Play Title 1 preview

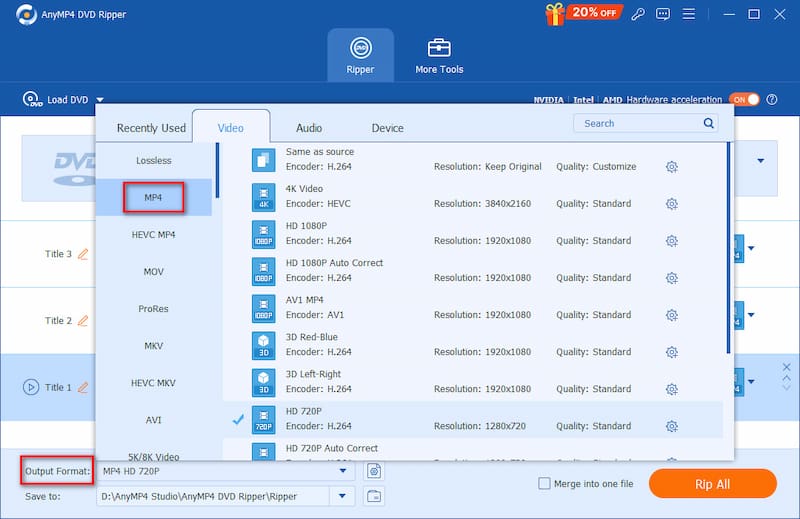click(31, 387)
